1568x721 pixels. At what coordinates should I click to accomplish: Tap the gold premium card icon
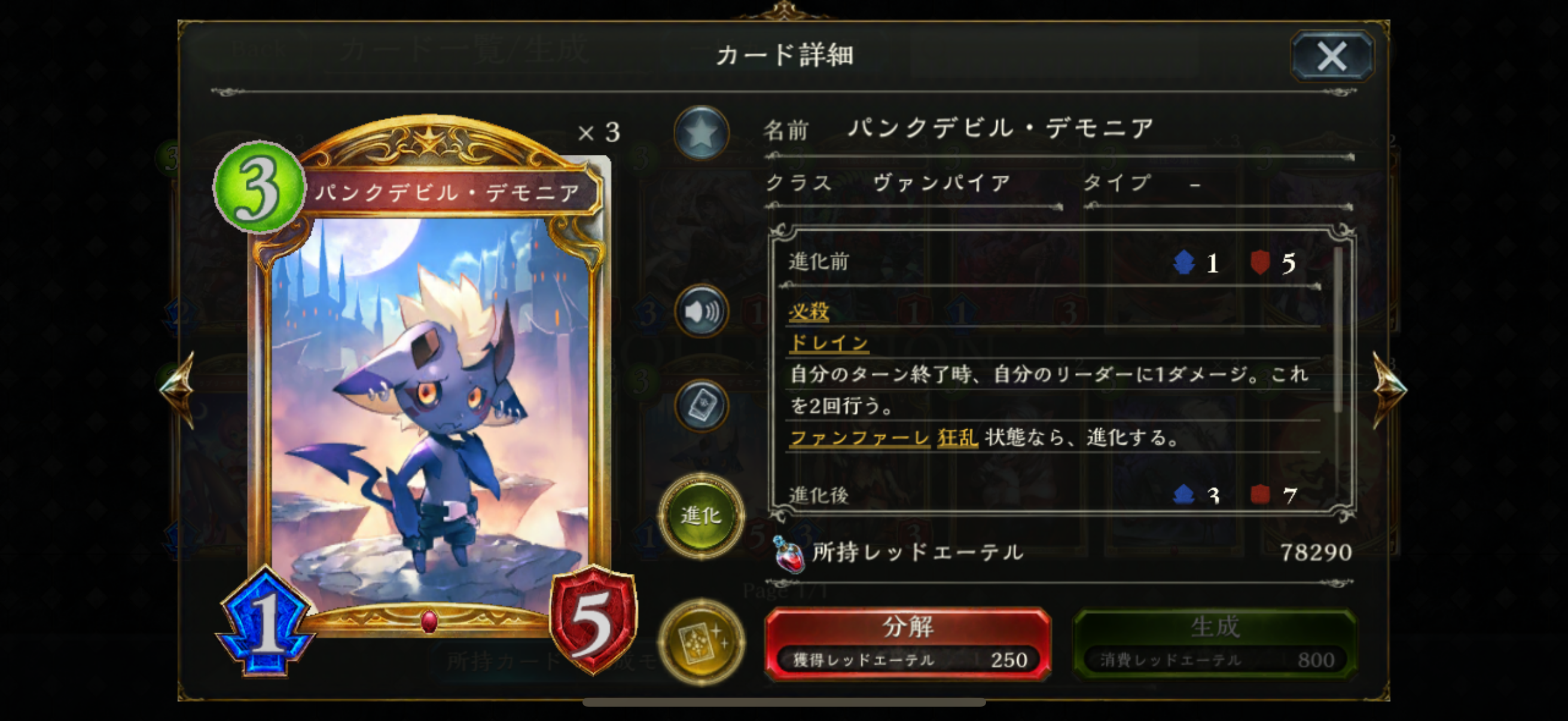click(x=701, y=642)
